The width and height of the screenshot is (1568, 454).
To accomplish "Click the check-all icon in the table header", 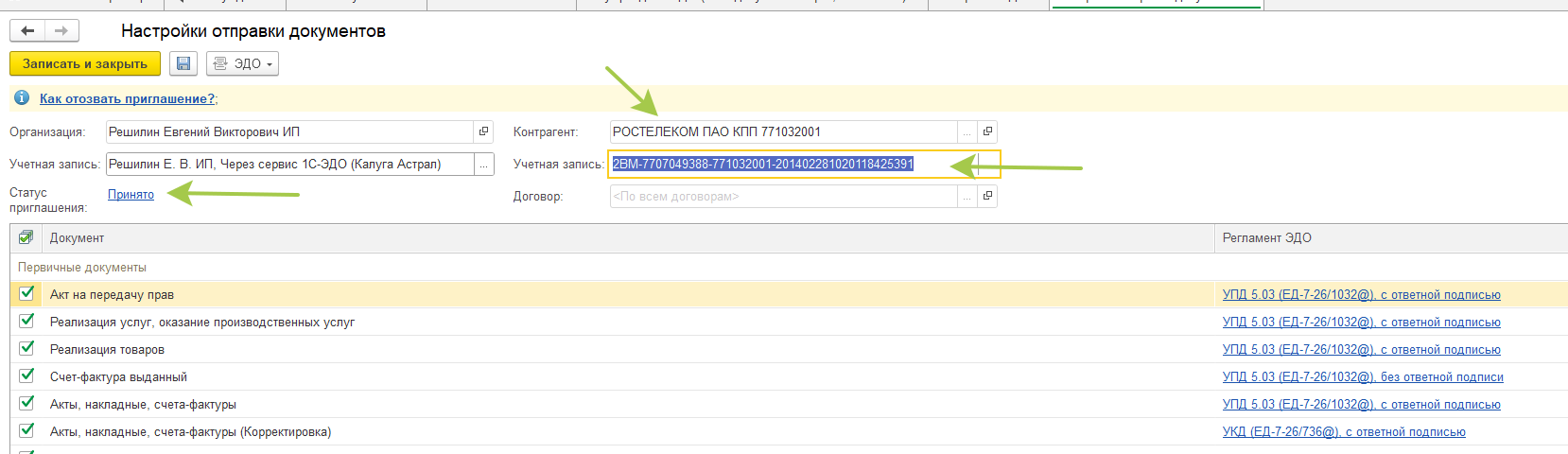I will (26, 237).
